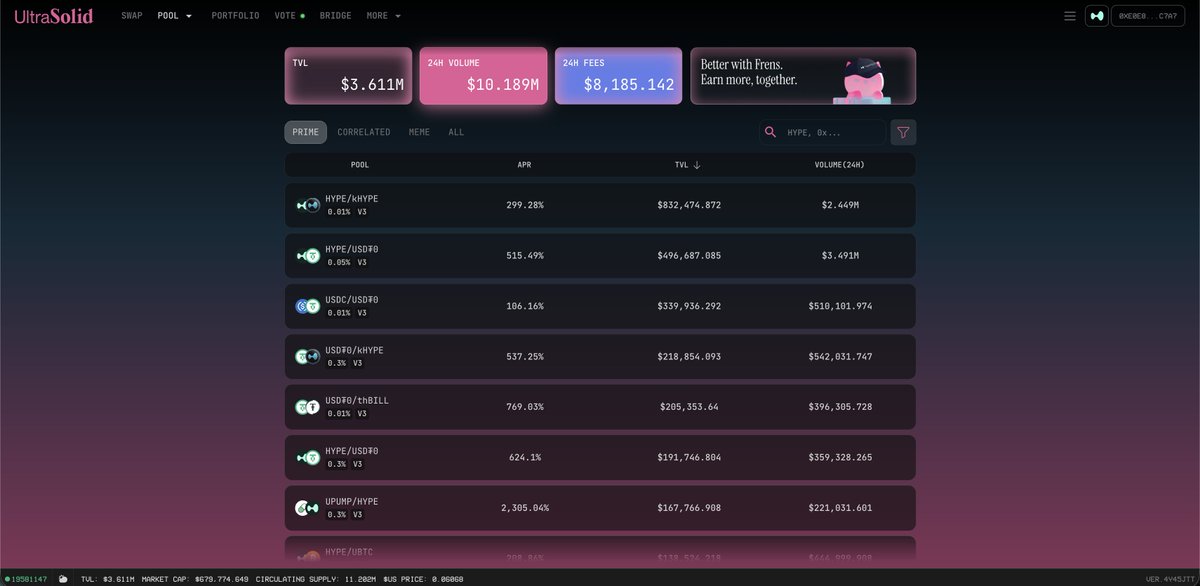Go to the Portfolio page
This screenshot has height=586, width=1200.
[x=235, y=16]
